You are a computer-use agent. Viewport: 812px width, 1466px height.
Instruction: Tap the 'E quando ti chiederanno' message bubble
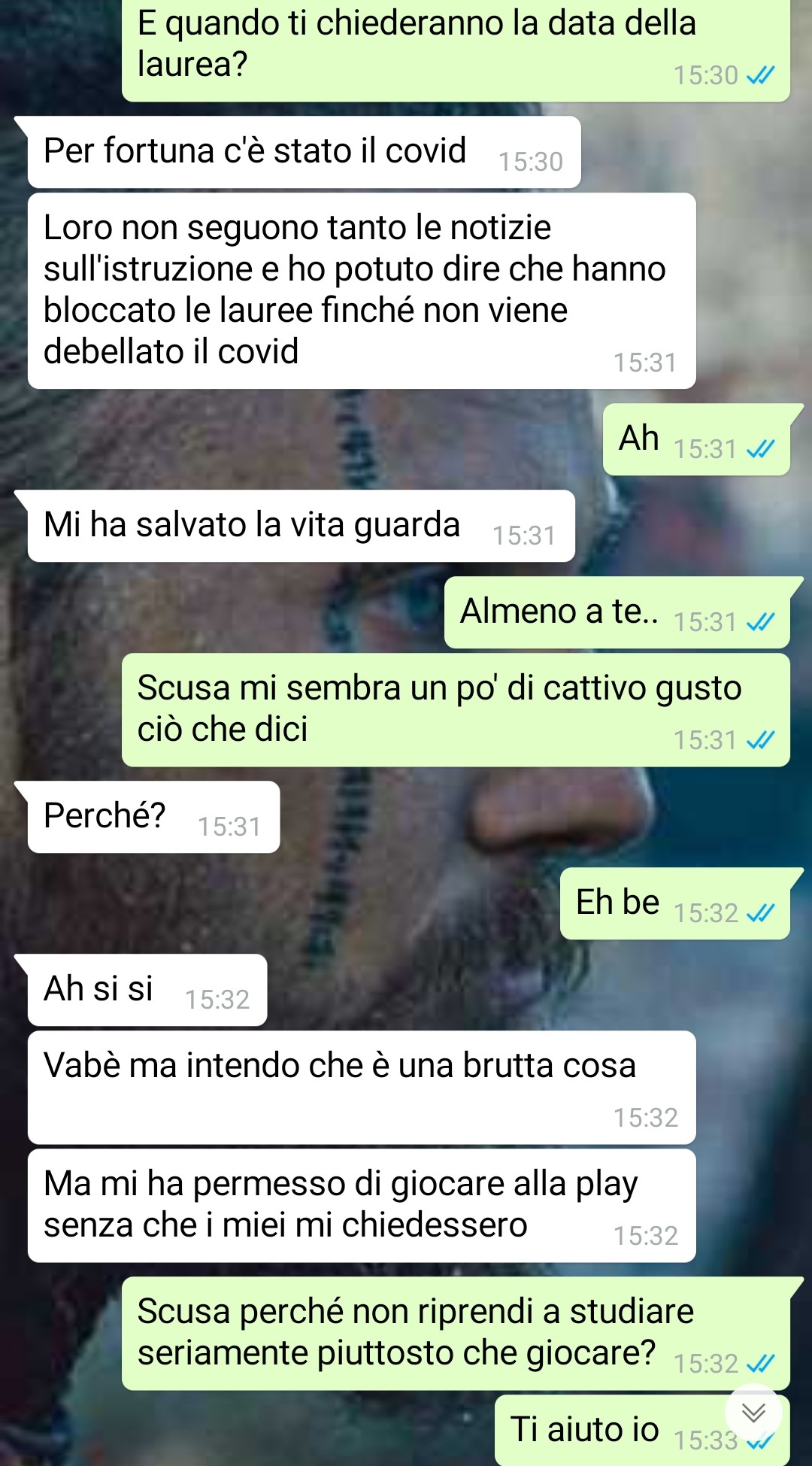[x=456, y=50]
